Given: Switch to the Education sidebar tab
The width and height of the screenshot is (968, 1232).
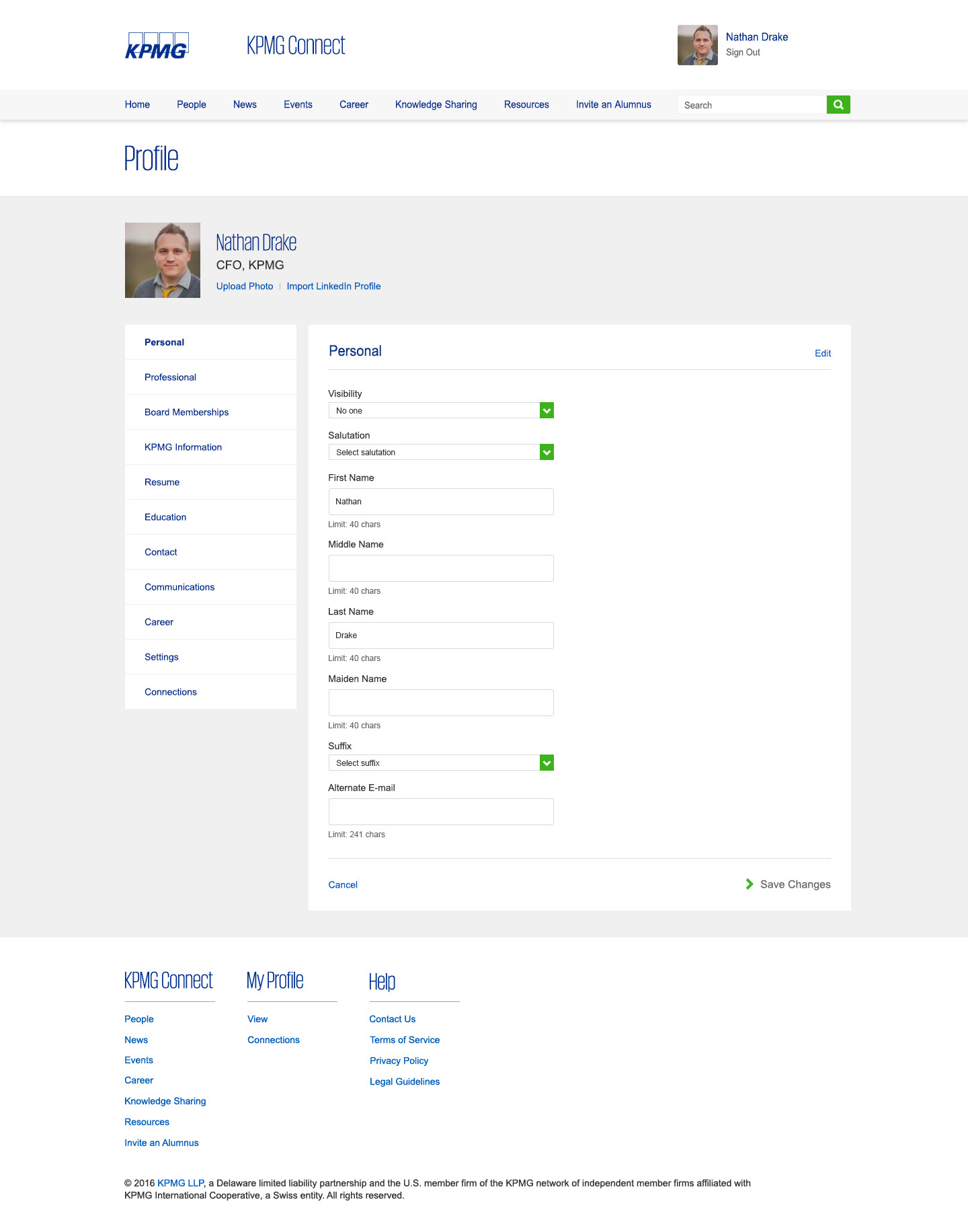Looking at the screenshot, I should 210,517.
